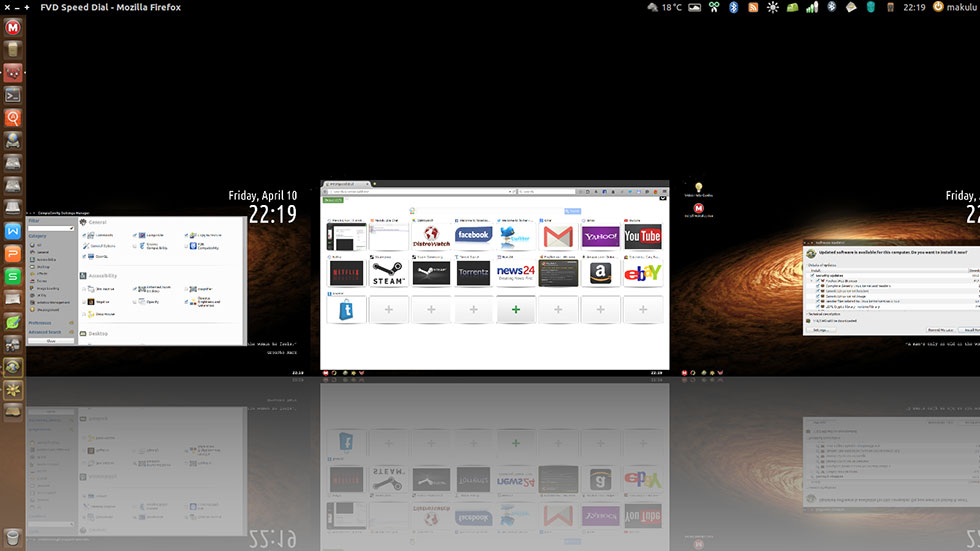980x551 pixels.
Task: Select the Accessibility heading in CompizConfig
Action: 102,276
